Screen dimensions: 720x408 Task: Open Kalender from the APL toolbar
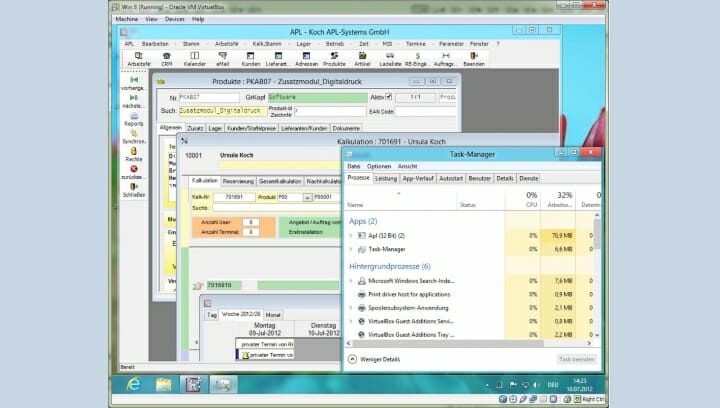[195, 59]
